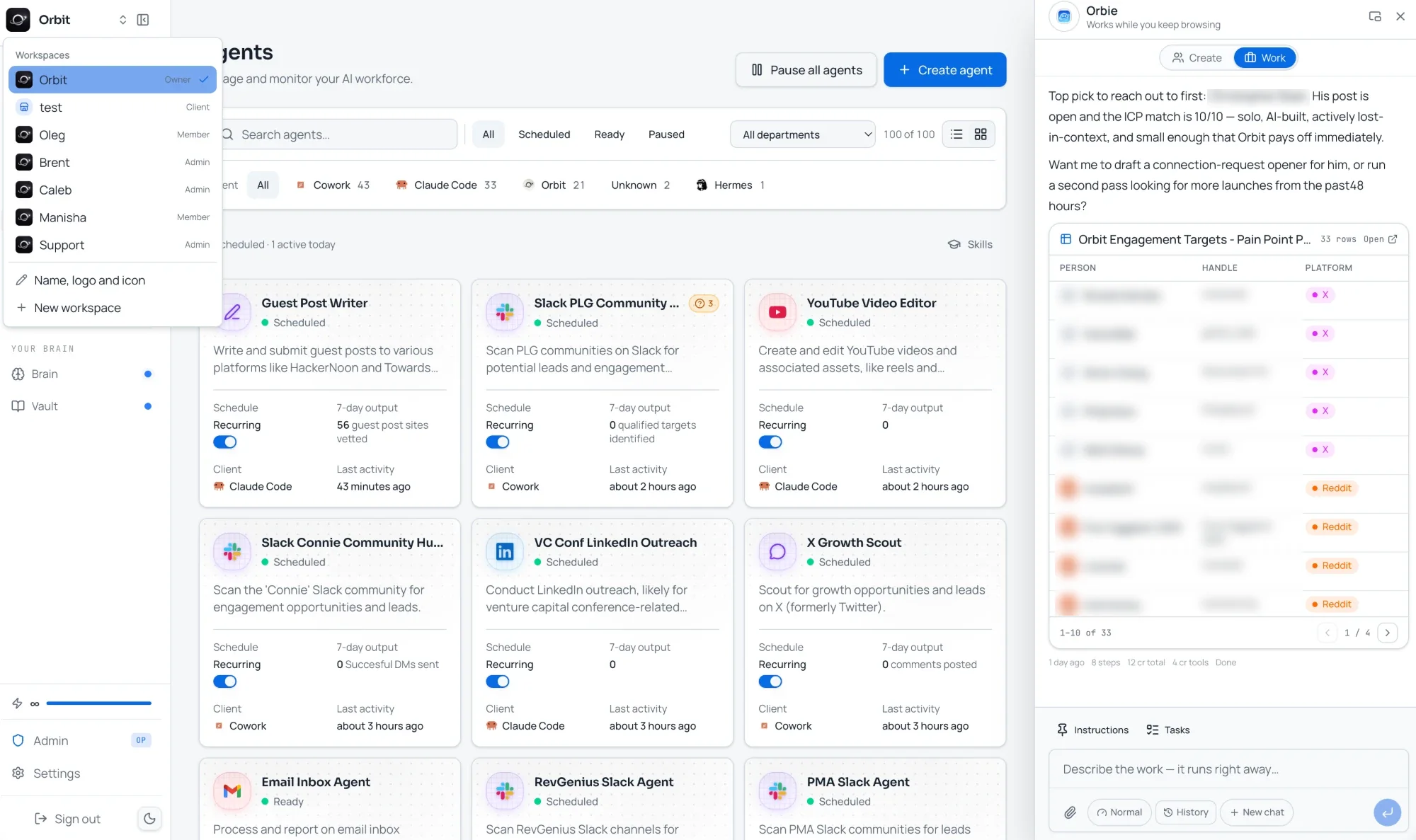Choose Name, logo and icon option
Viewport: 1416px width, 840px height.
click(x=113, y=280)
